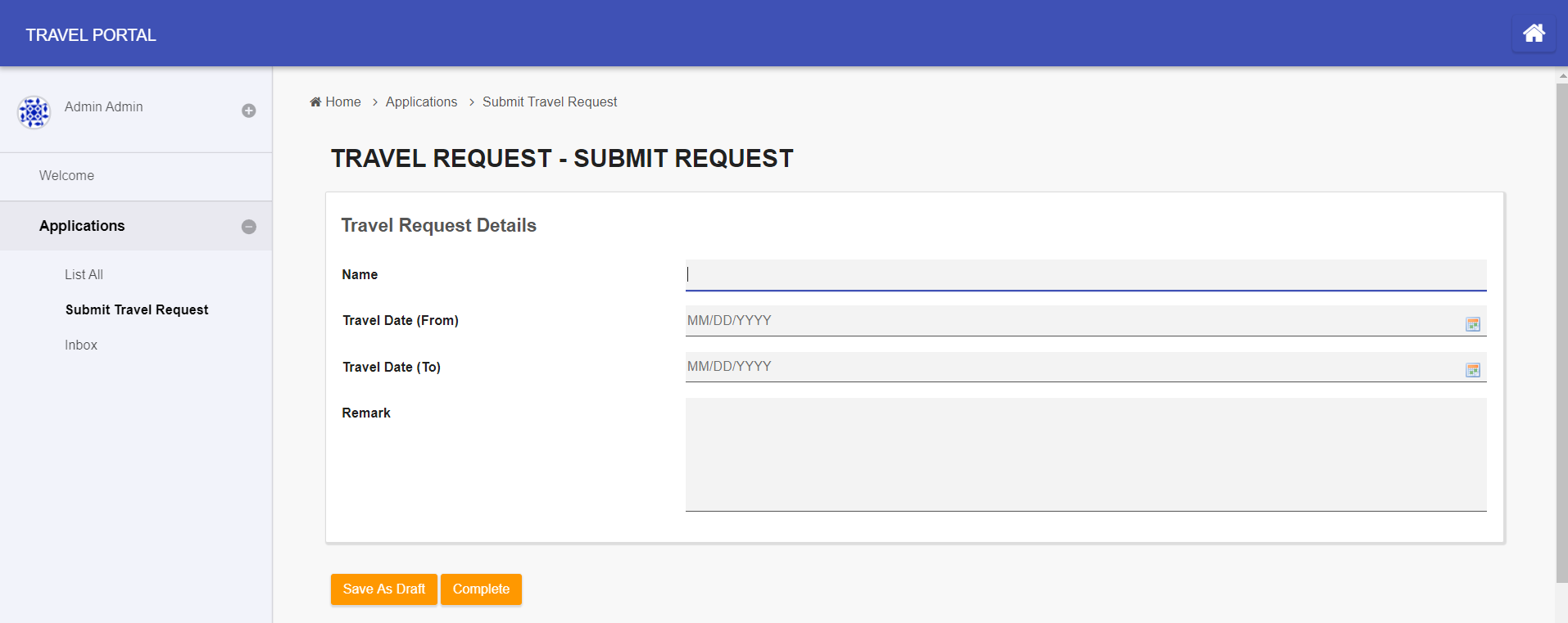Click the breadcrumb home icon
Viewport: 1568px width, 623px height.
tap(315, 102)
